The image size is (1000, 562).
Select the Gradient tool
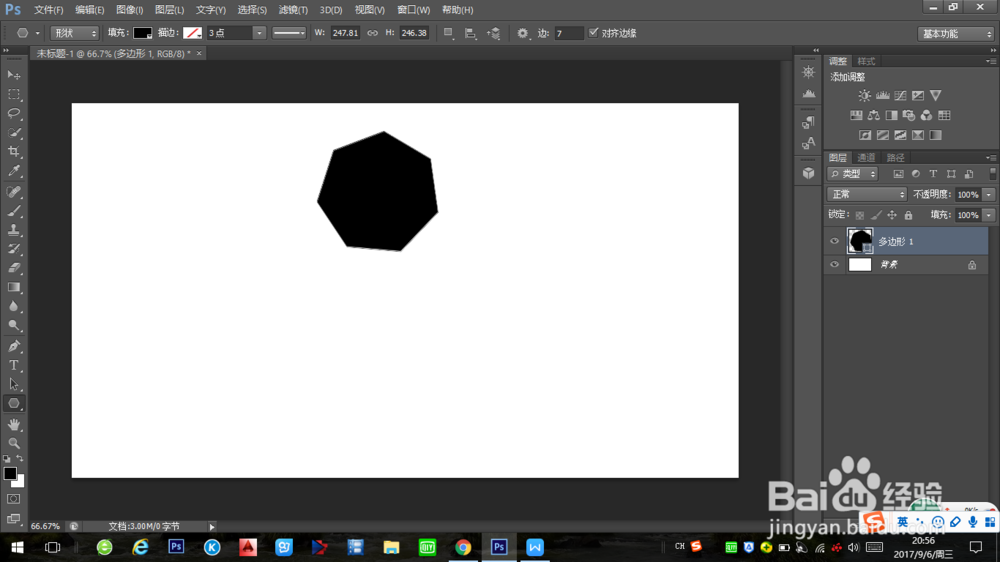pyautogui.click(x=13, y=287)
